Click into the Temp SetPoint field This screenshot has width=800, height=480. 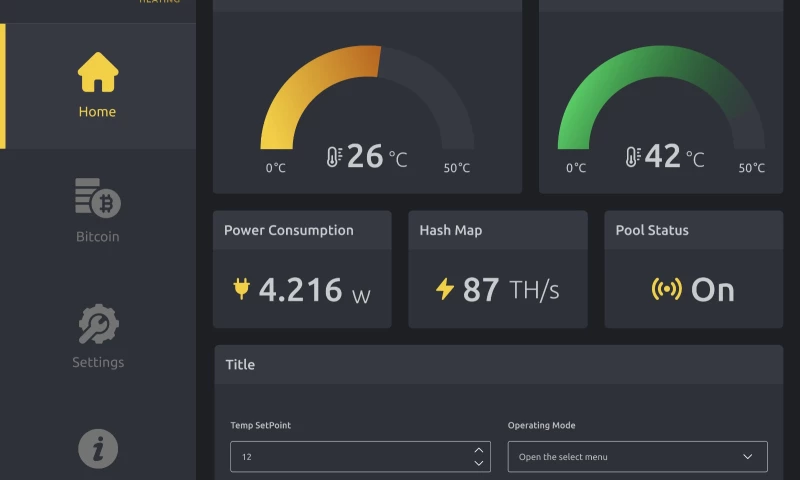pyautogui.click(x=345, y=457)
